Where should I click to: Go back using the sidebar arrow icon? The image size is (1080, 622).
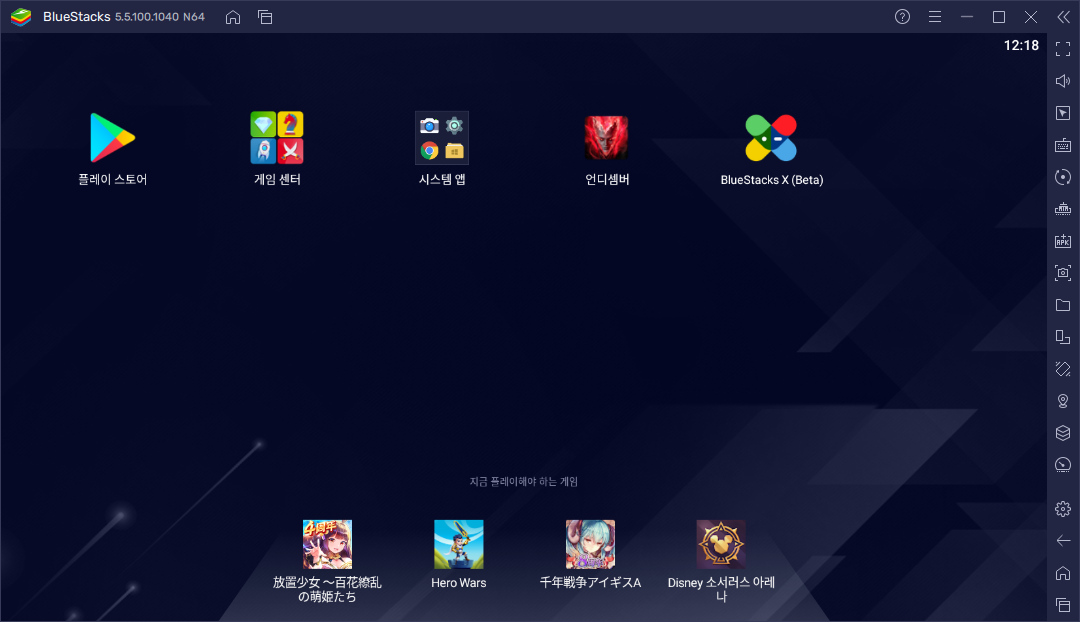point(1063,541)
